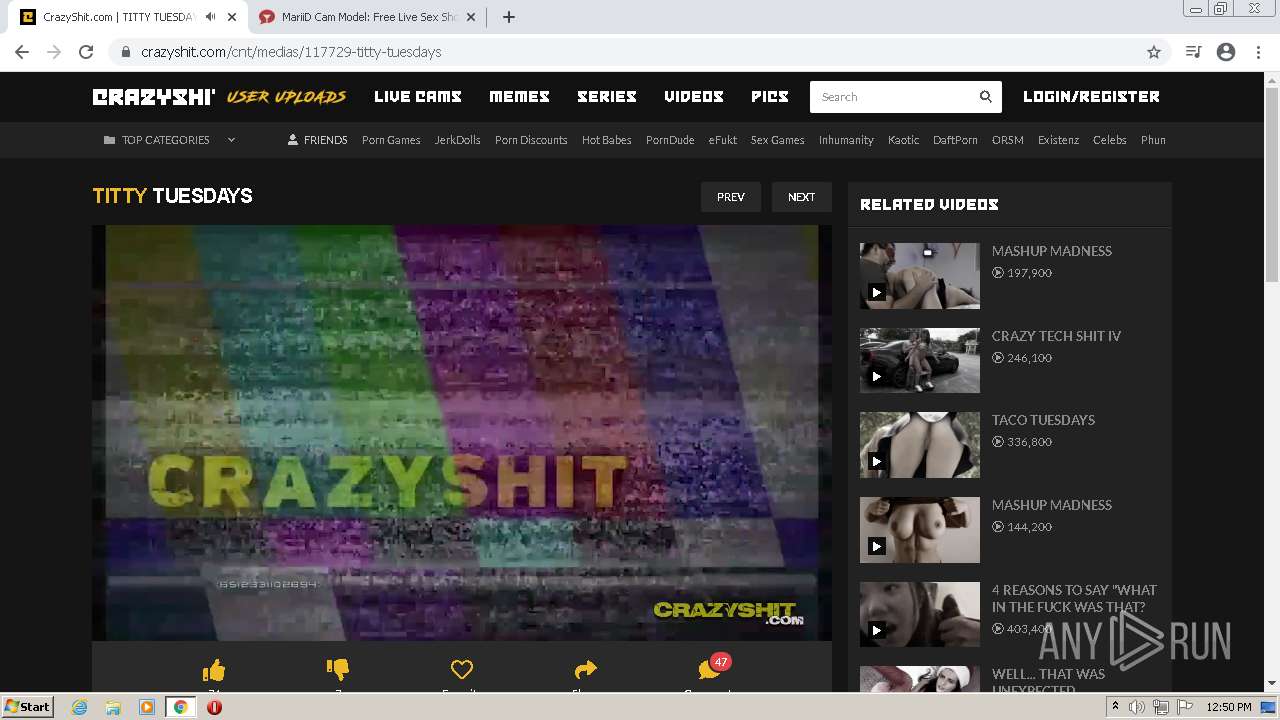The width and height of the screenshot is (1280, 720).
Task: Open the Live Cams menu item
Action: (x=418, y=97)
